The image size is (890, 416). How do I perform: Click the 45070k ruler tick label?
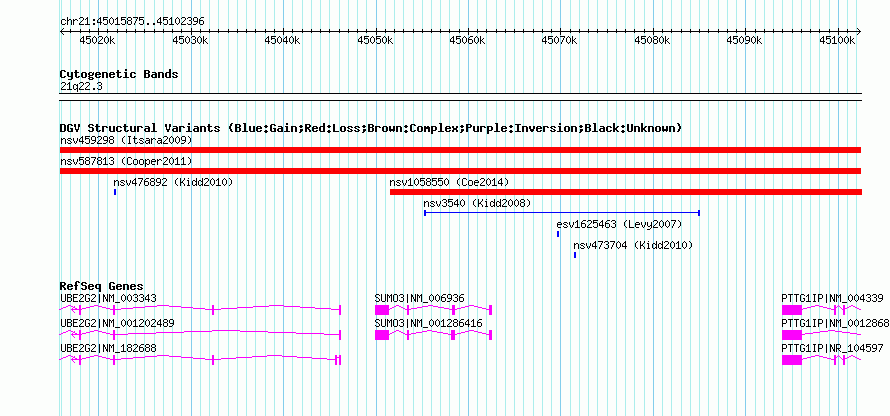560,41
